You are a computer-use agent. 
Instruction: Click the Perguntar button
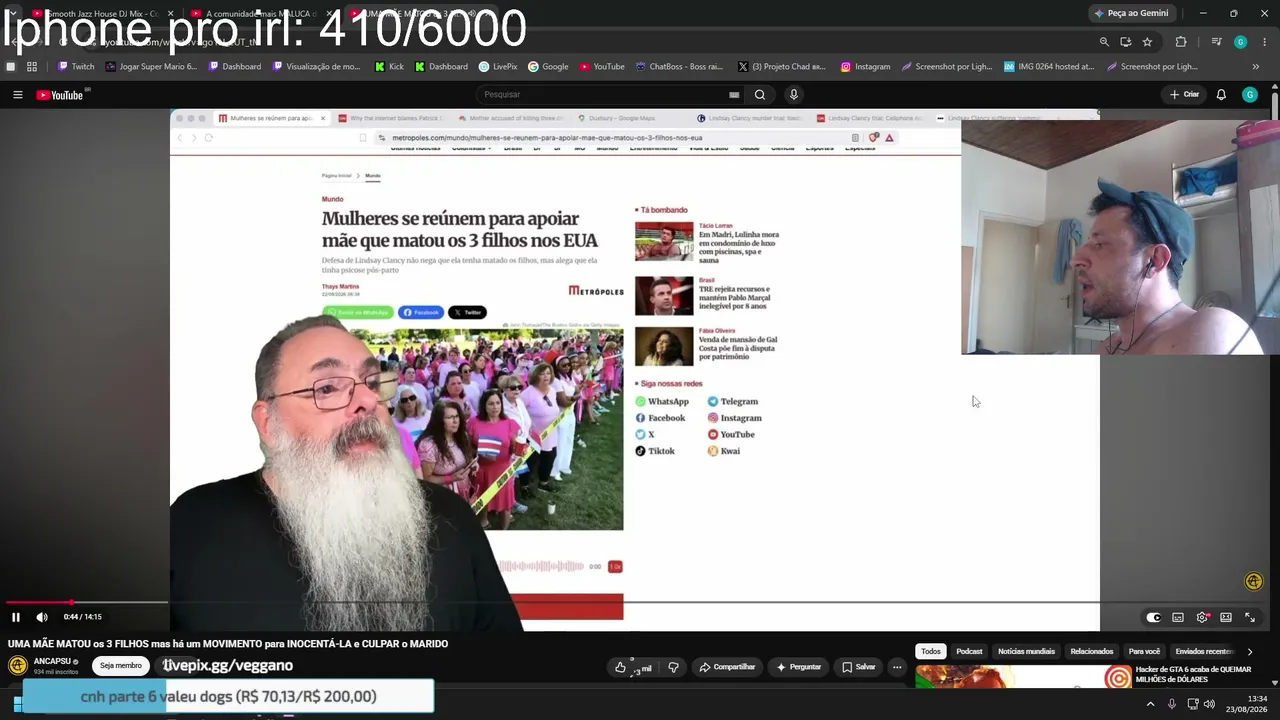click(x=798, y=667)
